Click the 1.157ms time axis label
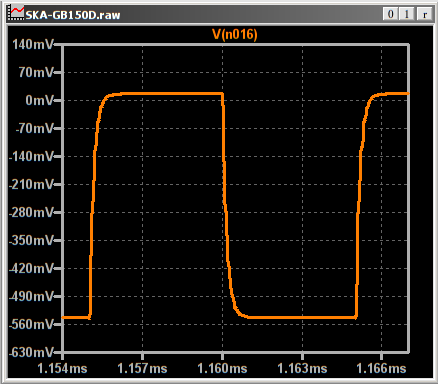Image resolution: width=438 pixels, height=384 pixels. (142, 369)
